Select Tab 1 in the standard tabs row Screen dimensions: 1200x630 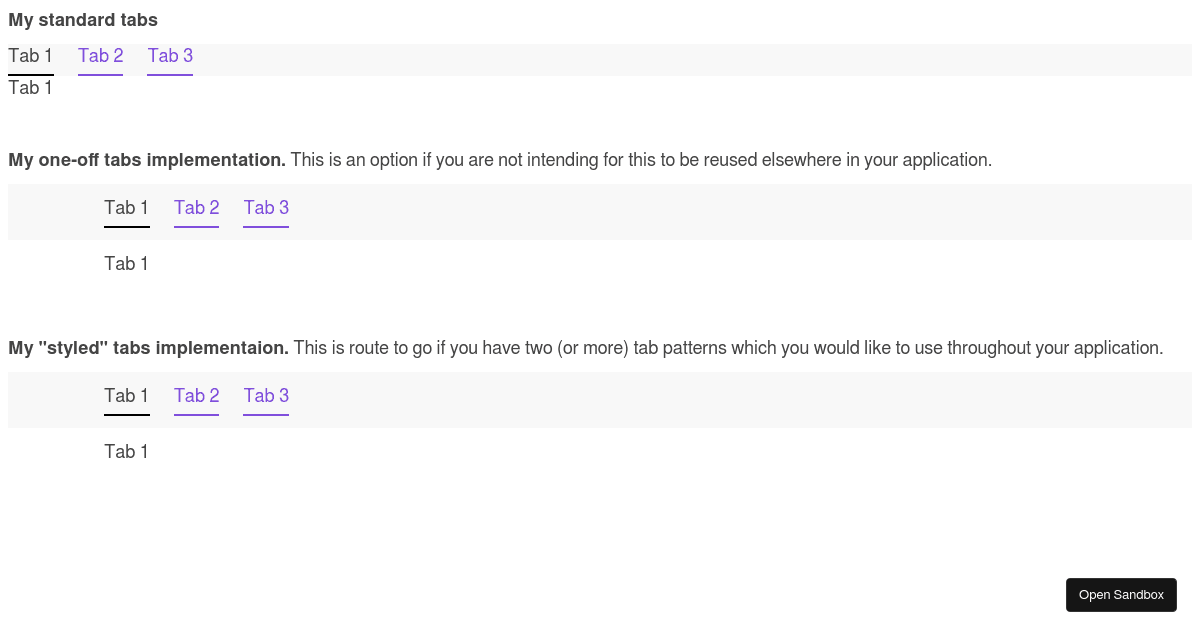click(x=30, y=56)
